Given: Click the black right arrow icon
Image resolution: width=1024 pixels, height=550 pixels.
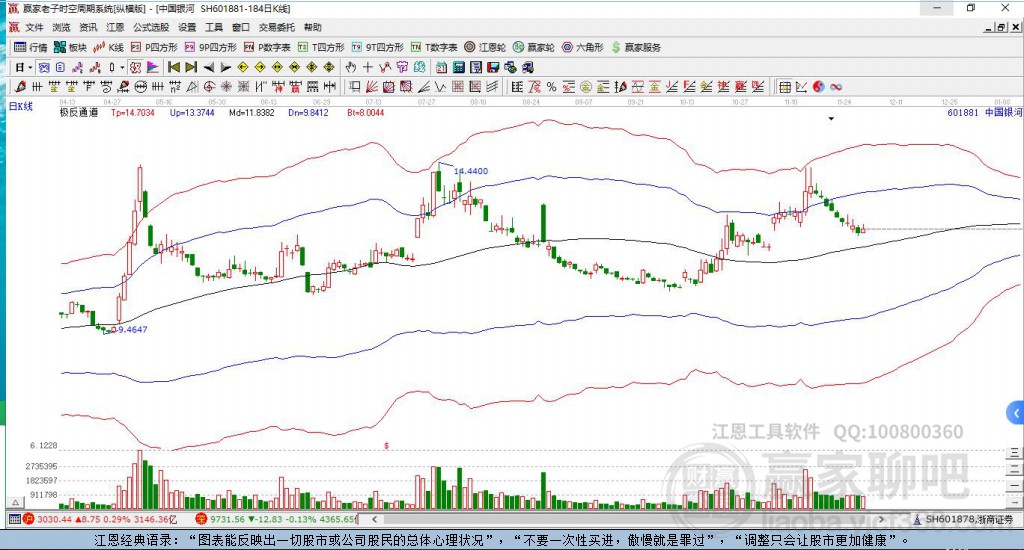Looking at the screenshot, I should (225, 67).
